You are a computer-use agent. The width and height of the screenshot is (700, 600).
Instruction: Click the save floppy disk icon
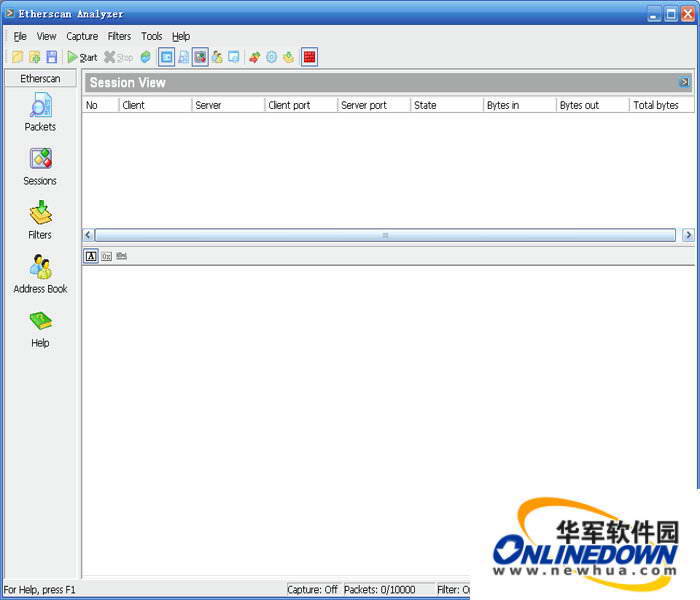(52, 57)
